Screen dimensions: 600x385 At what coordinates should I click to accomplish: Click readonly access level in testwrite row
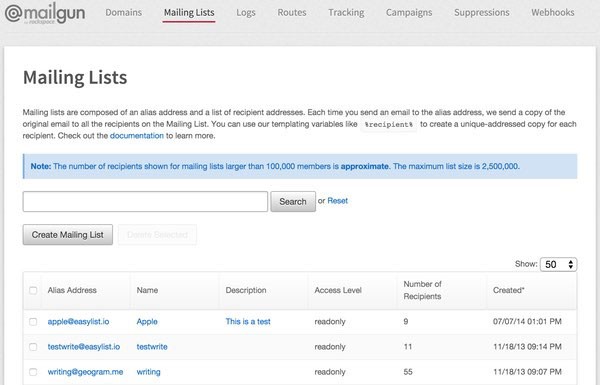330,347
